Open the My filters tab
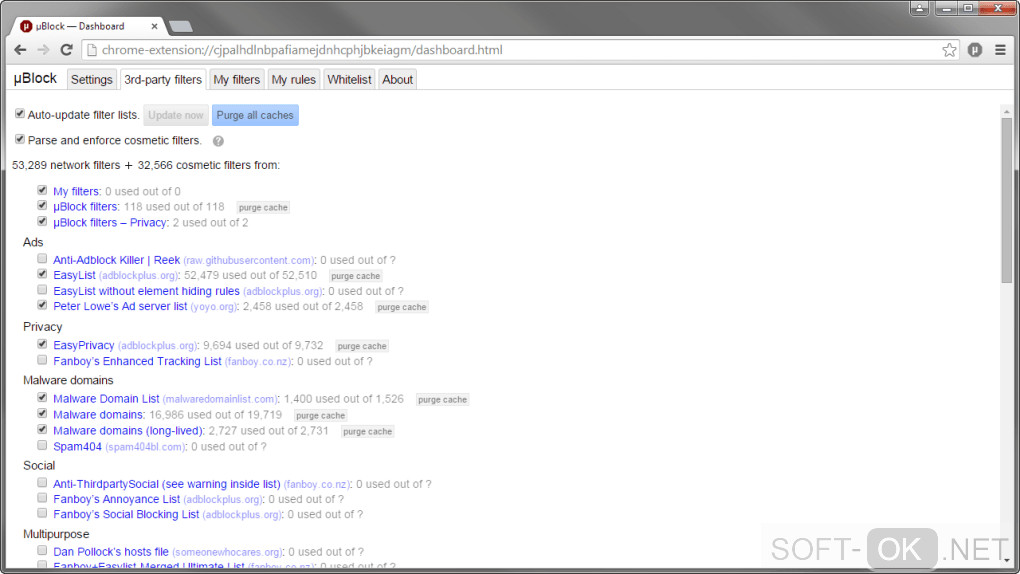The height and width of the screenshot is (574, 1020). click(237, 79)
